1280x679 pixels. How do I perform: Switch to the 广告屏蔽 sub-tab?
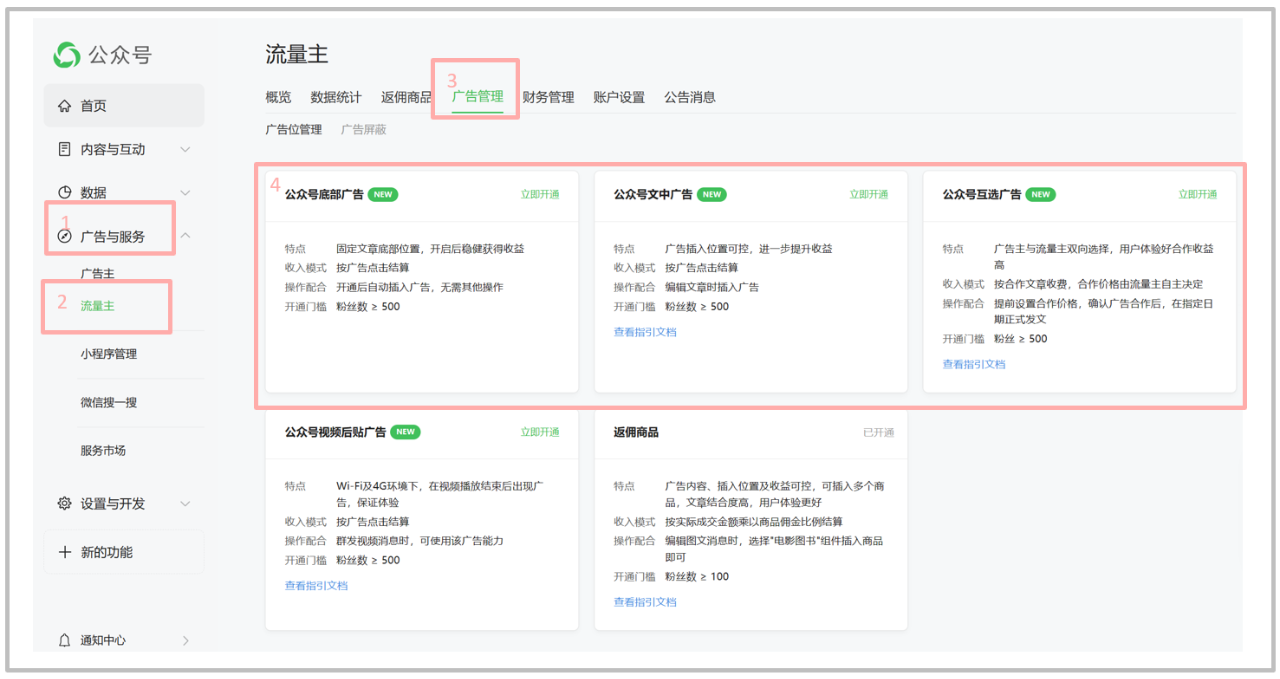click(363, 129)
